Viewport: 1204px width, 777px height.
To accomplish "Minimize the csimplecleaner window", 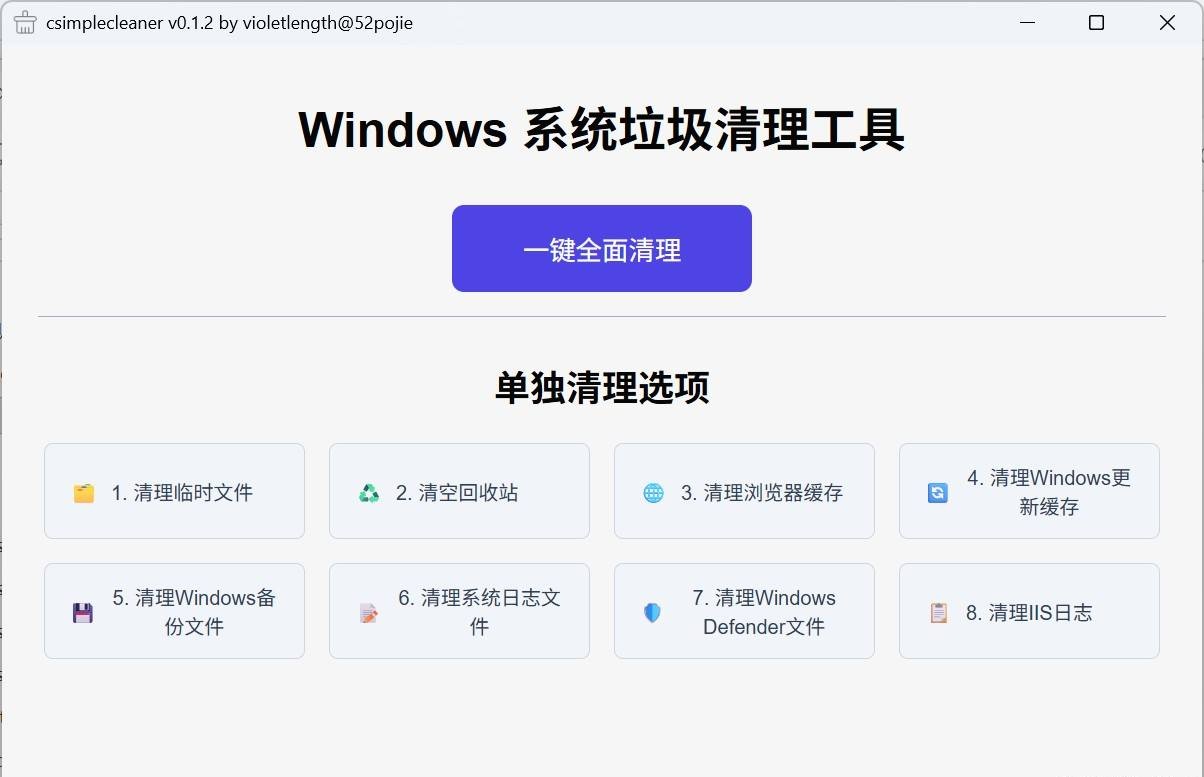I will tap(1026, 23).
